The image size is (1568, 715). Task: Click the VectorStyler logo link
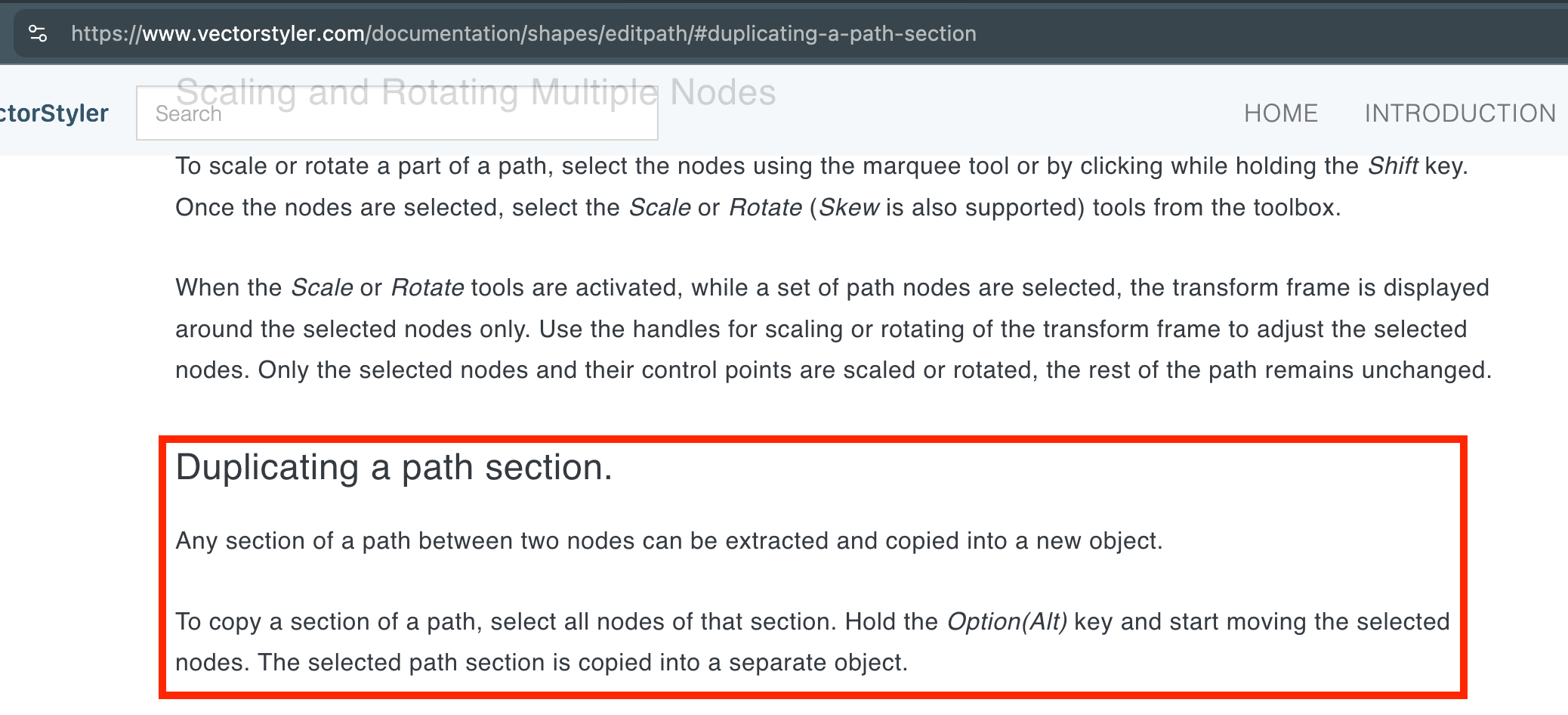(54, 113)
